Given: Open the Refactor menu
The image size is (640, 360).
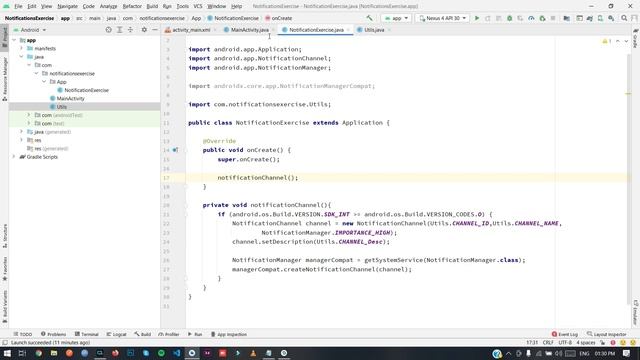Looking at the screenshot, I should pyautogui.click(x=132, y=6).
